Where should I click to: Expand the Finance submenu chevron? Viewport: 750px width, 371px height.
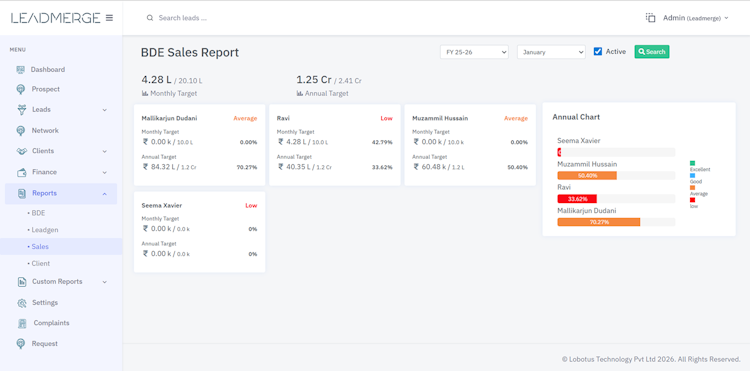104,173
